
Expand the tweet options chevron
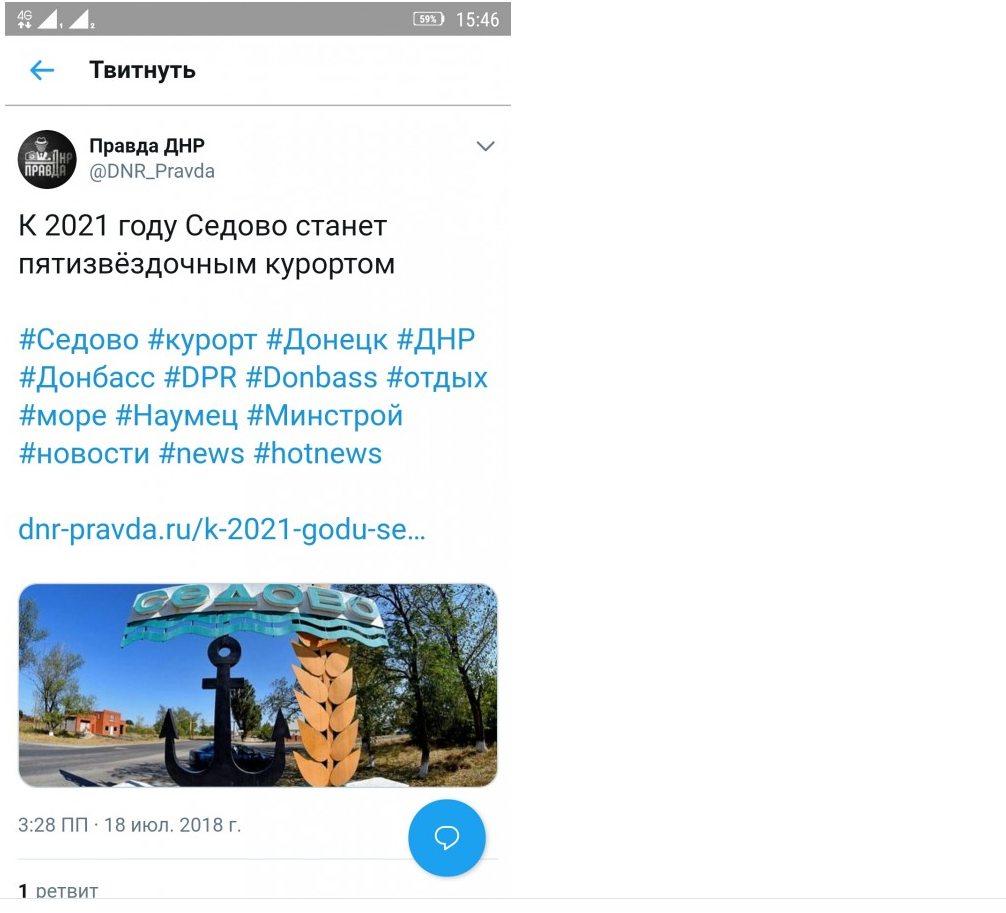pyautogui.click(x=486, y=146)
